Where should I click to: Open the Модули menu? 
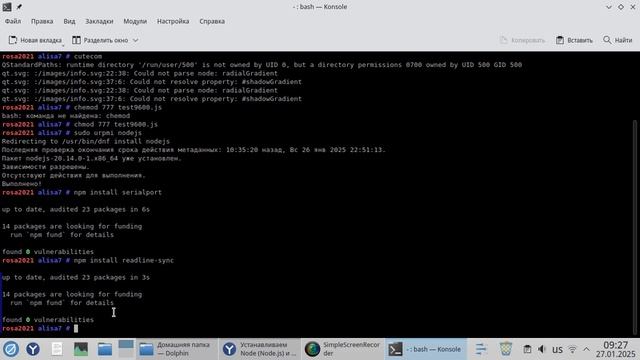tap(135, 21)
